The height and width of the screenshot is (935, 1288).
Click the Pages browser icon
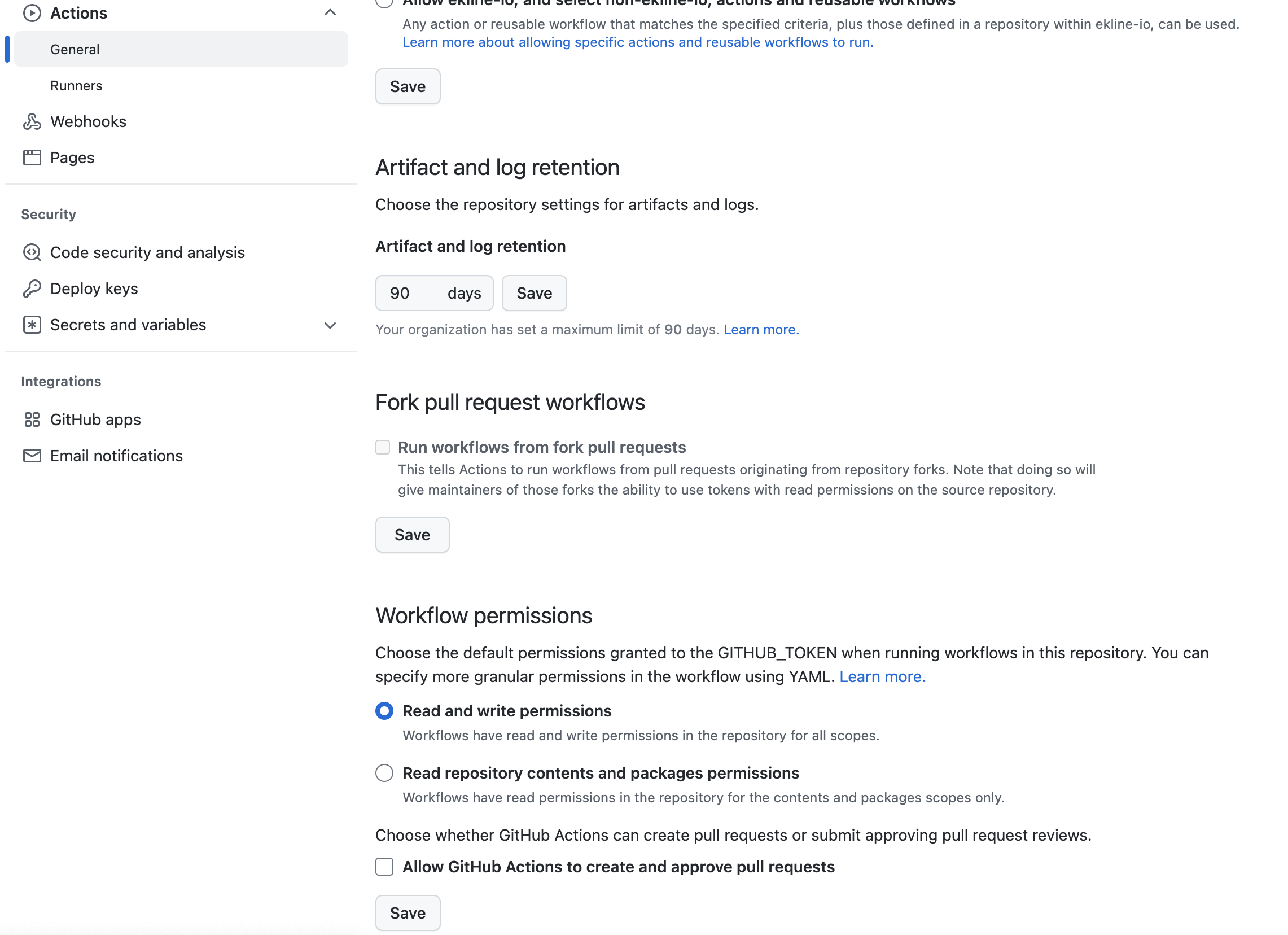click(x=32, y=158)
